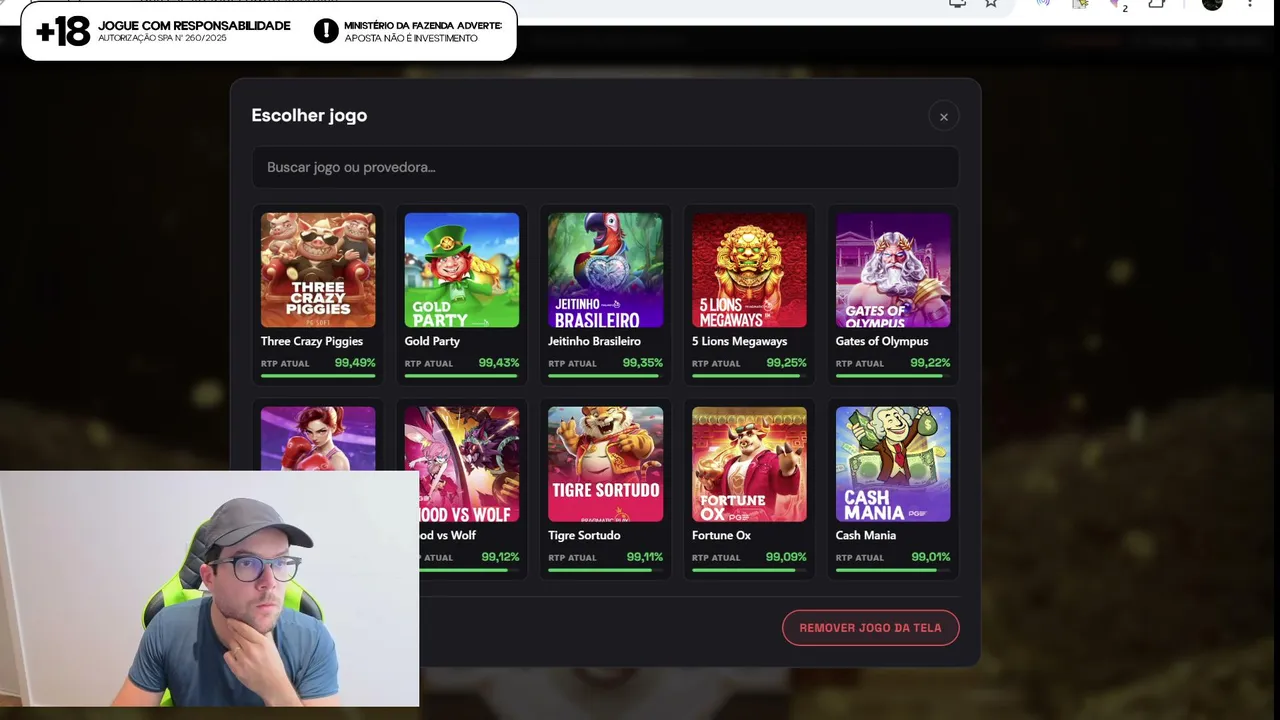1280x720 pixels.
Task: Open the browser profile avatar
Action: (1212, 4)
